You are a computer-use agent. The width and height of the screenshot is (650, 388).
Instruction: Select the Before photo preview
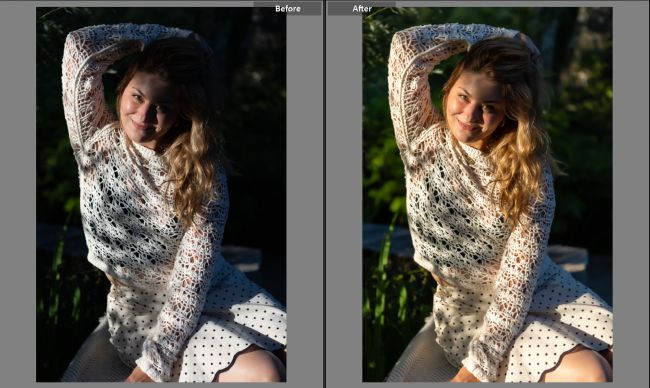coord(161,194)
